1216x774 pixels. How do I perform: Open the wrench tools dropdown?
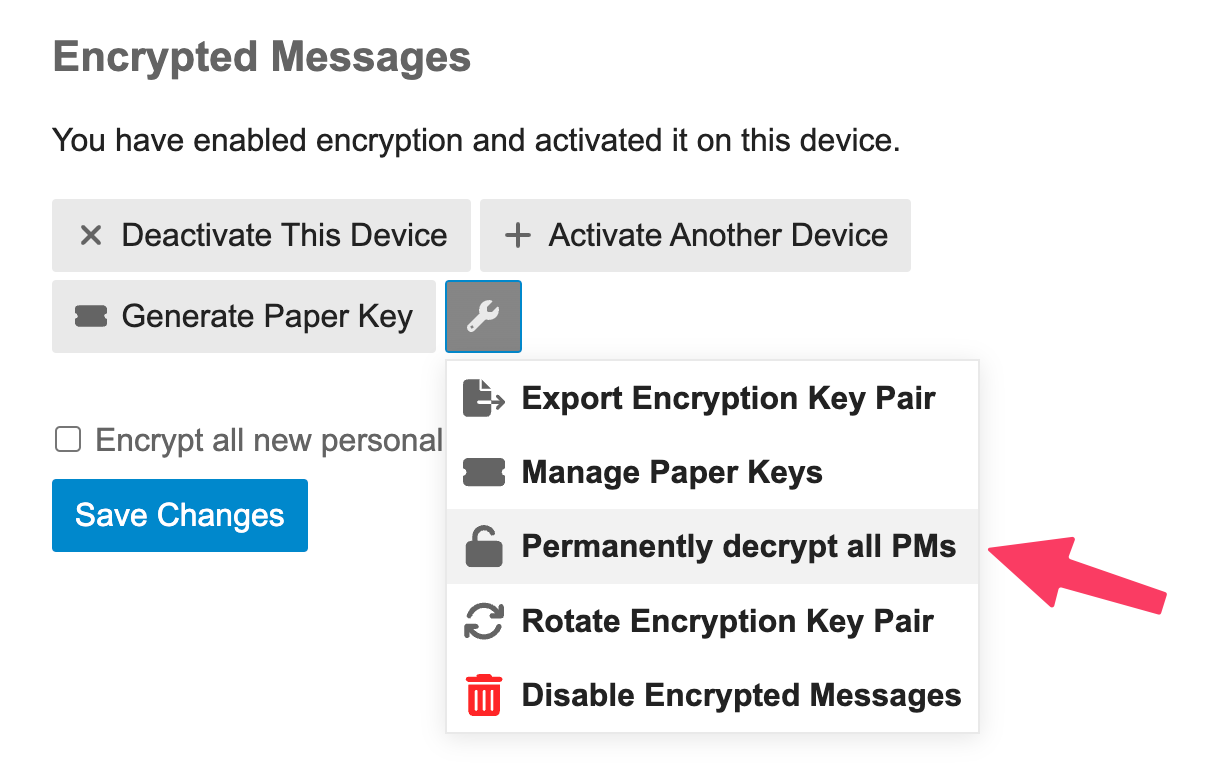(x=483, y=317)
